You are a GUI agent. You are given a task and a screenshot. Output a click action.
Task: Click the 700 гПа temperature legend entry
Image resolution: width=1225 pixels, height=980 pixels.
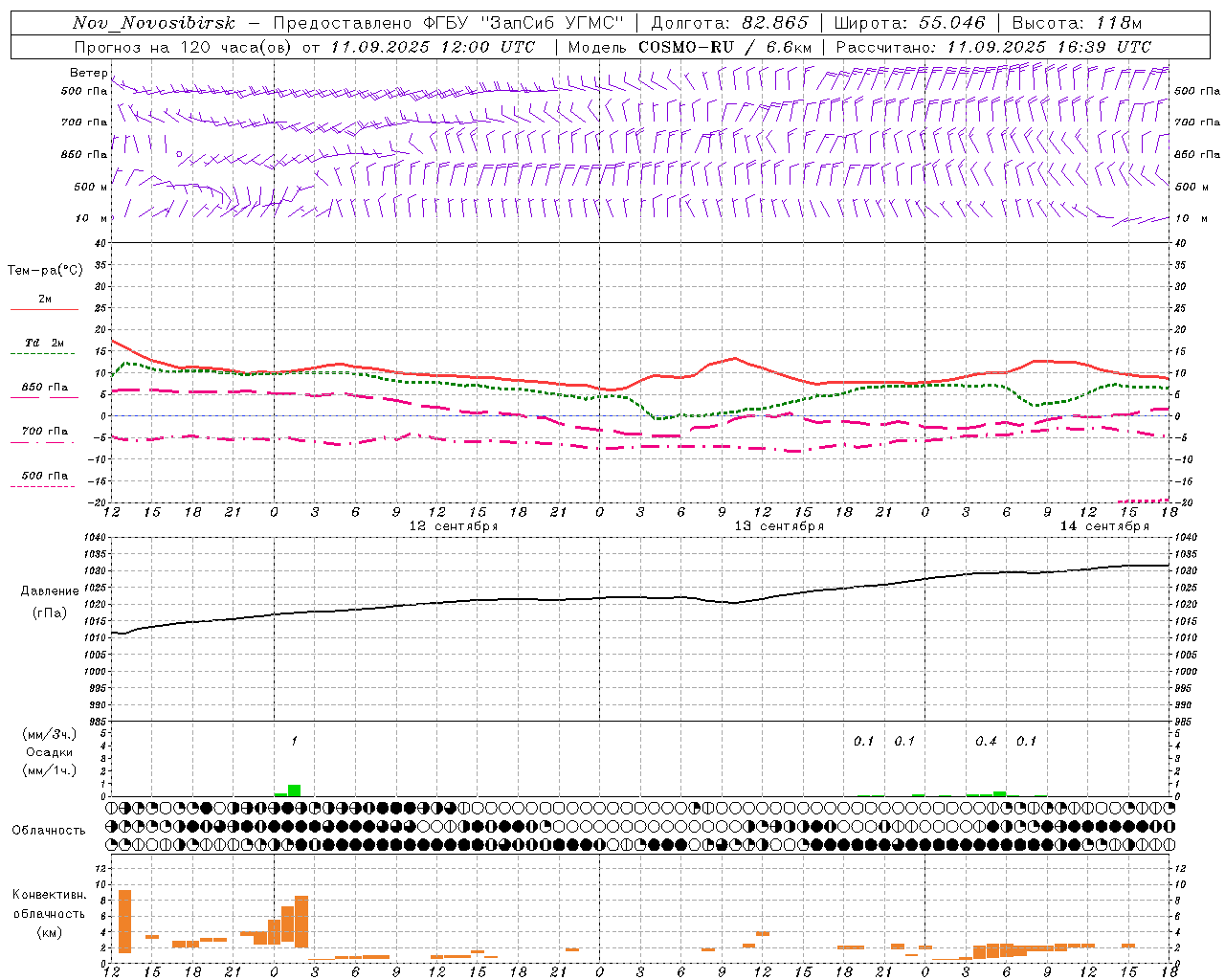(x=45, y=432)
